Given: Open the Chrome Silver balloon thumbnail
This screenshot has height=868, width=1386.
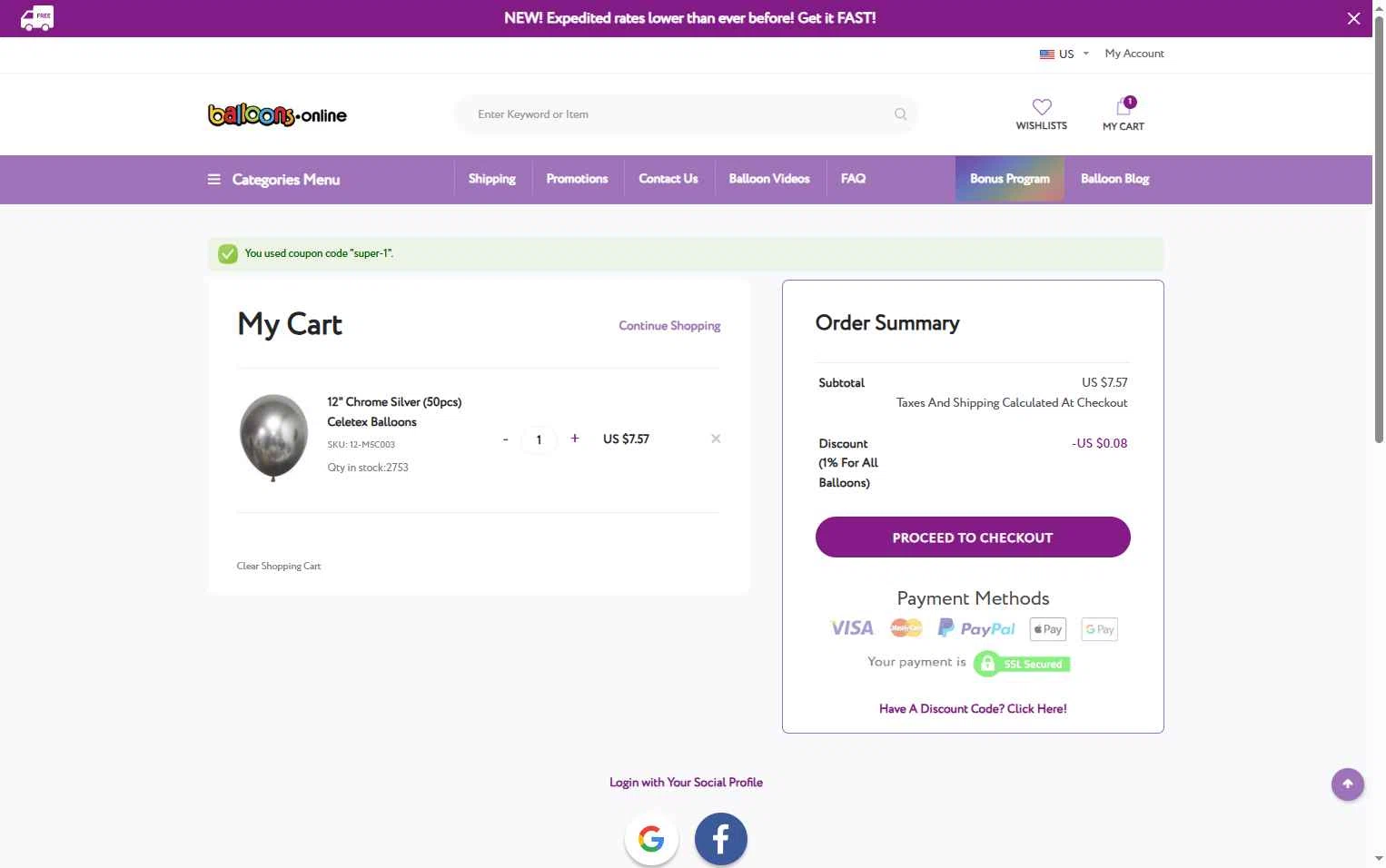Looking at the screenshot, I should (273, 438).
